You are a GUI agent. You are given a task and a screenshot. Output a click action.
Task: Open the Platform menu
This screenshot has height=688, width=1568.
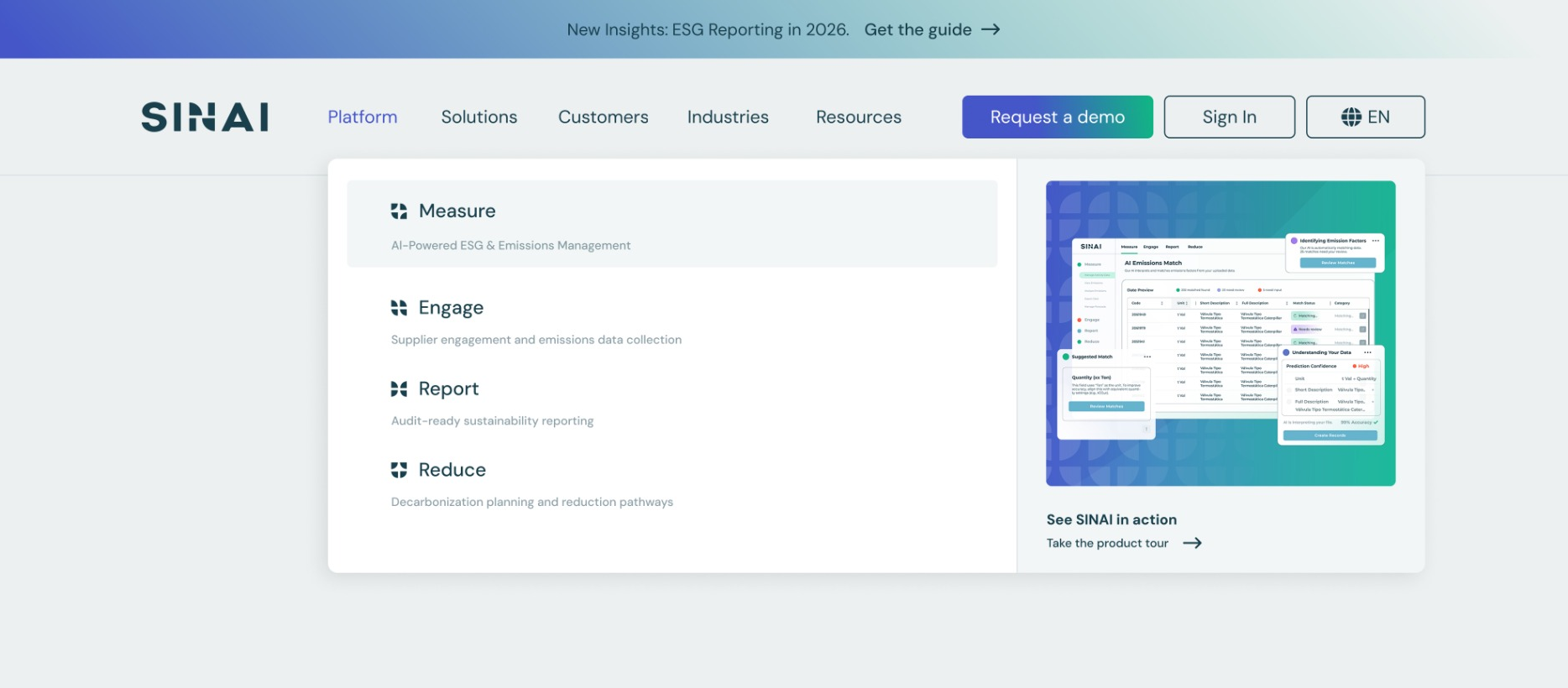[363, 117]
